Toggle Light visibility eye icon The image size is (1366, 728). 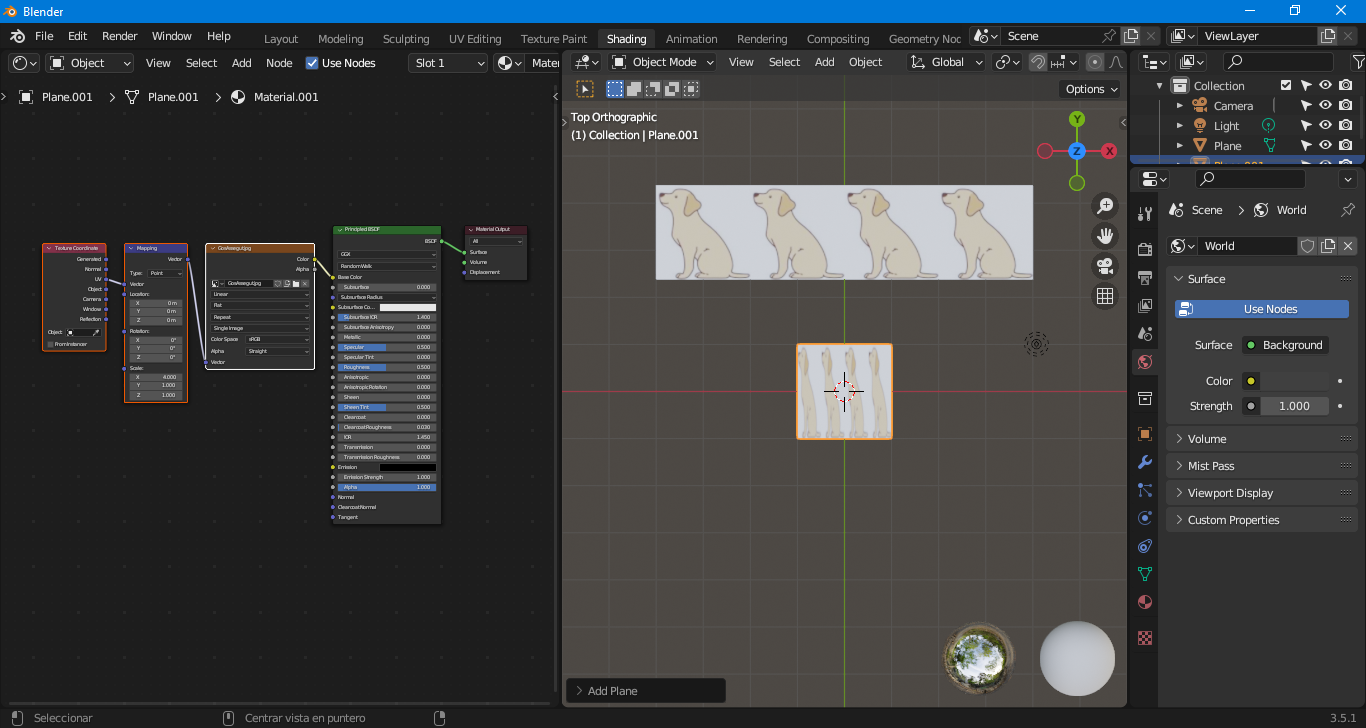(x=1325, y=126)
